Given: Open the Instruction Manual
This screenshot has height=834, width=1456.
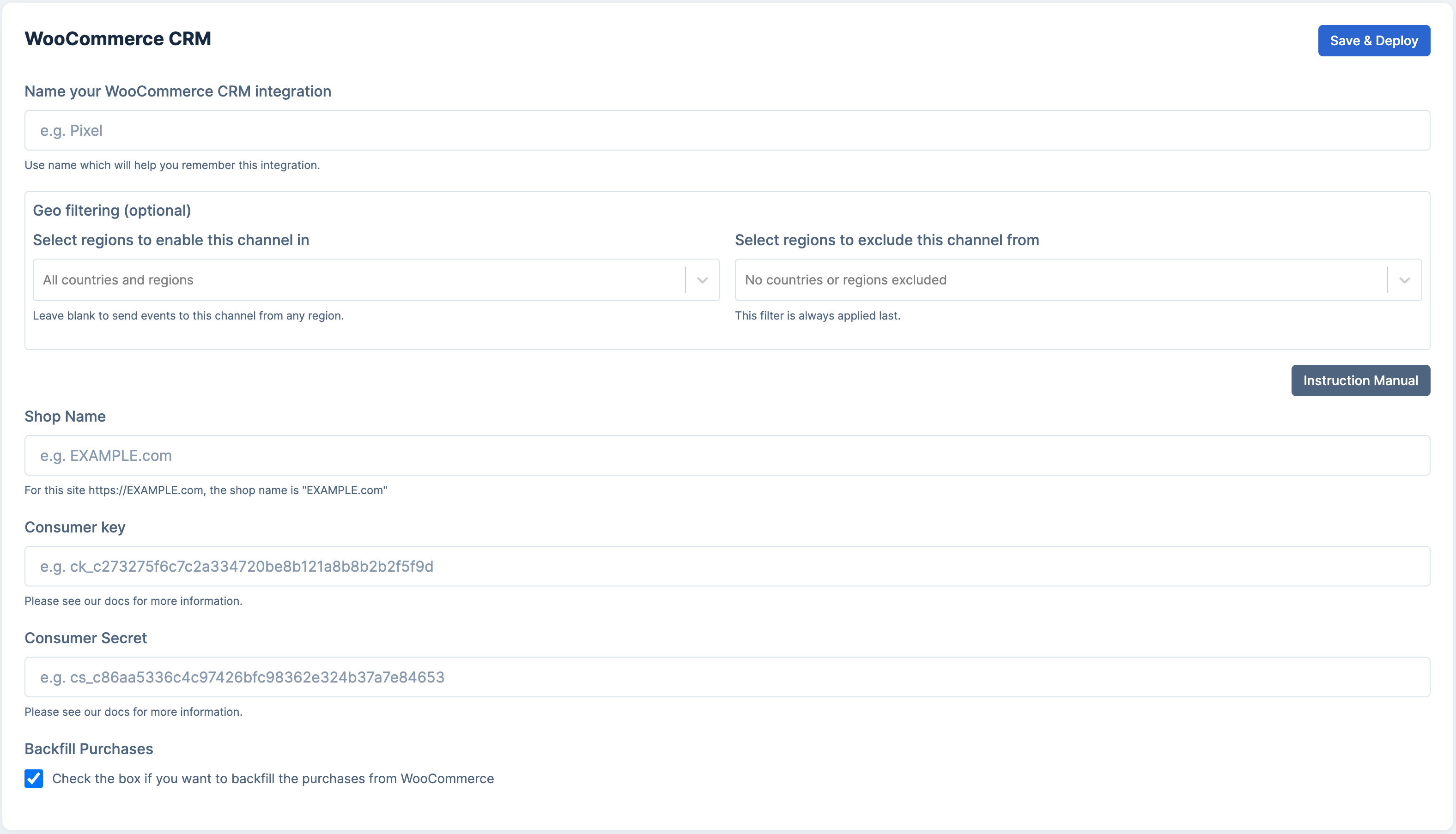Looking at the screenshot, I should (1360, 381).
